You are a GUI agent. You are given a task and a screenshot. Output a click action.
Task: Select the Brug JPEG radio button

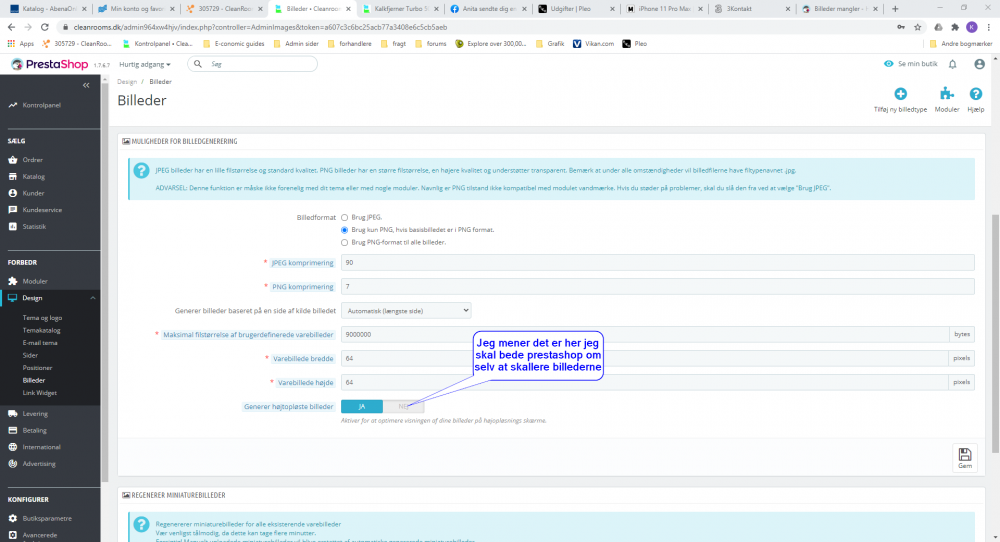click(x=344, y=217)
